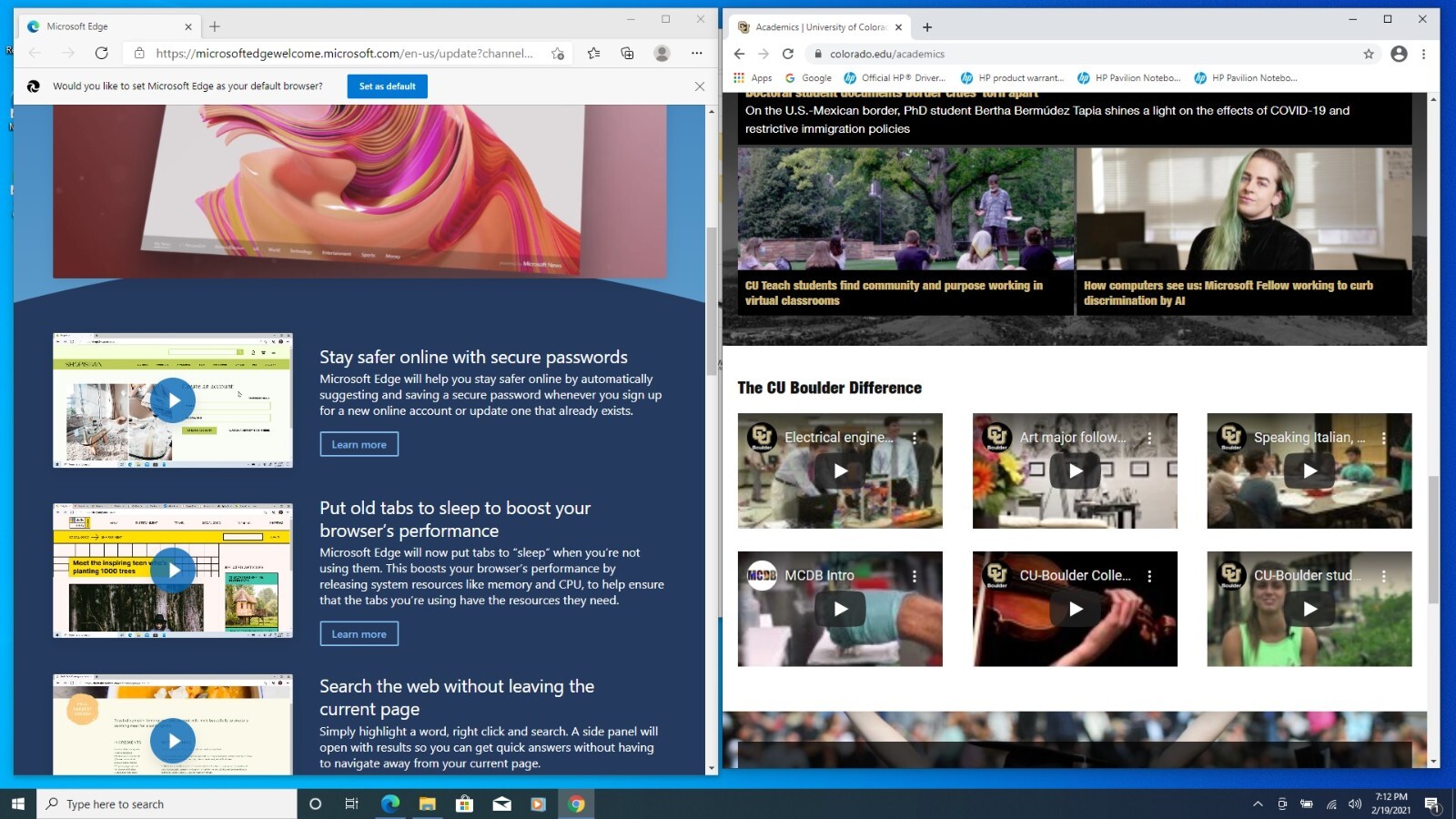
Task: Play the CU-Boulder student video
Action: click(1309, 610)
